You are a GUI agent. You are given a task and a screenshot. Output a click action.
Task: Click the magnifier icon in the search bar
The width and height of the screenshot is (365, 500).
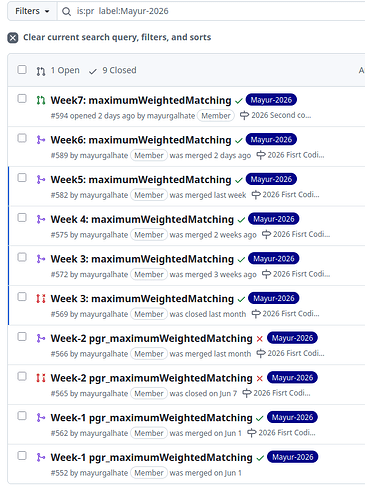click(x=67, y=12)
